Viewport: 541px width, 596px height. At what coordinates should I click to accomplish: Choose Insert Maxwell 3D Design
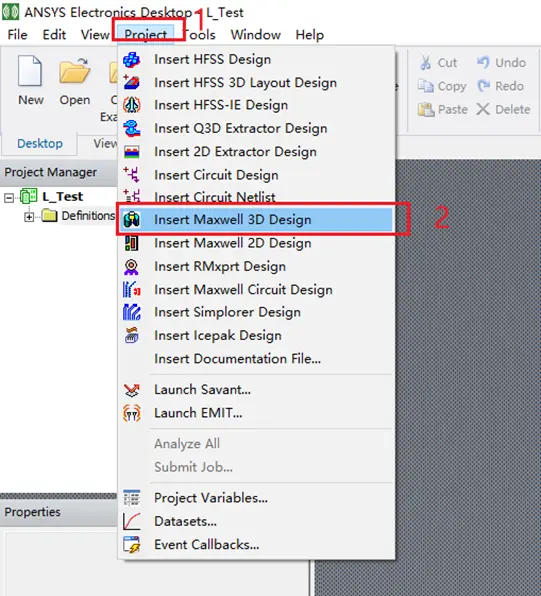[255, 220]
